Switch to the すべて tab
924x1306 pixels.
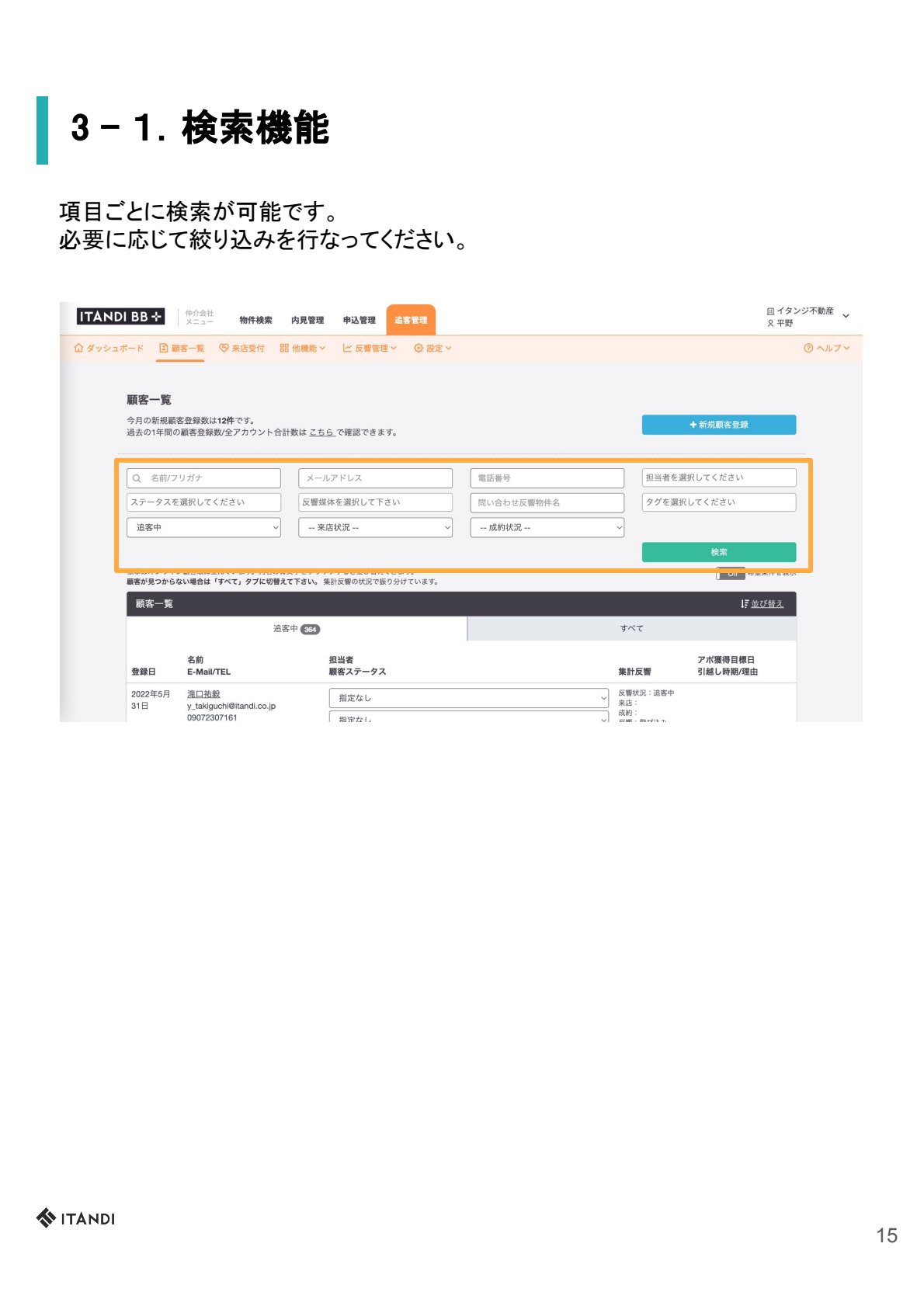click(632, 629)
